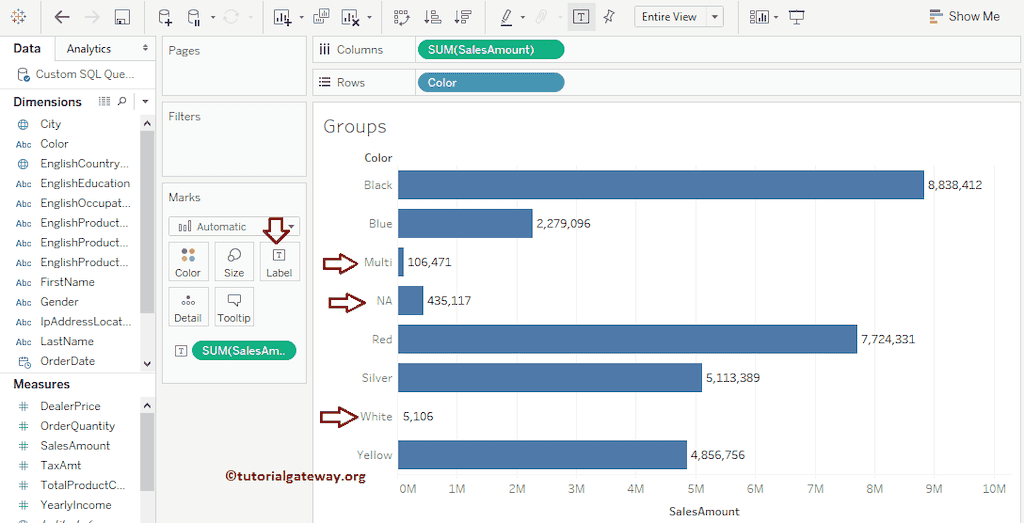1024x523 pixels.
Task: Click the Presentation Mode icon
Action: coord(796,17)
